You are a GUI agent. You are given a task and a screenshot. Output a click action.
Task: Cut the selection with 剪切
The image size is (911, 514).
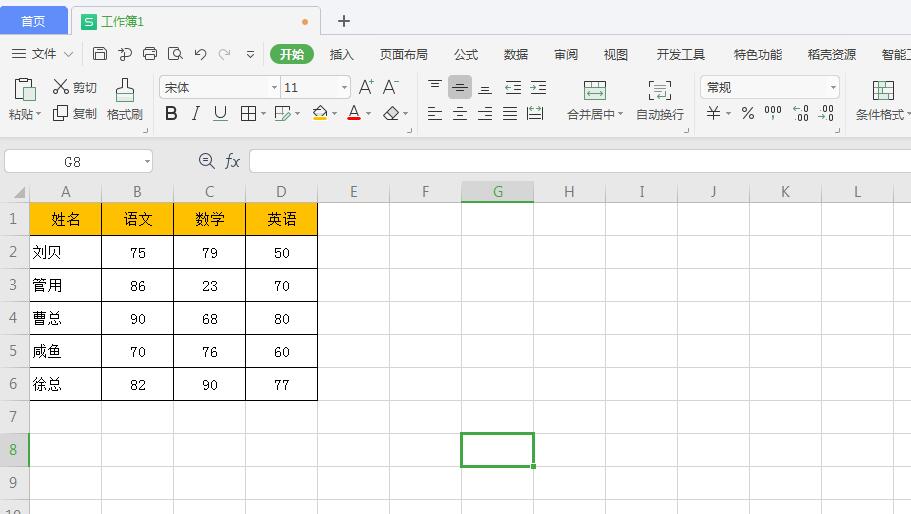[74, 87]
